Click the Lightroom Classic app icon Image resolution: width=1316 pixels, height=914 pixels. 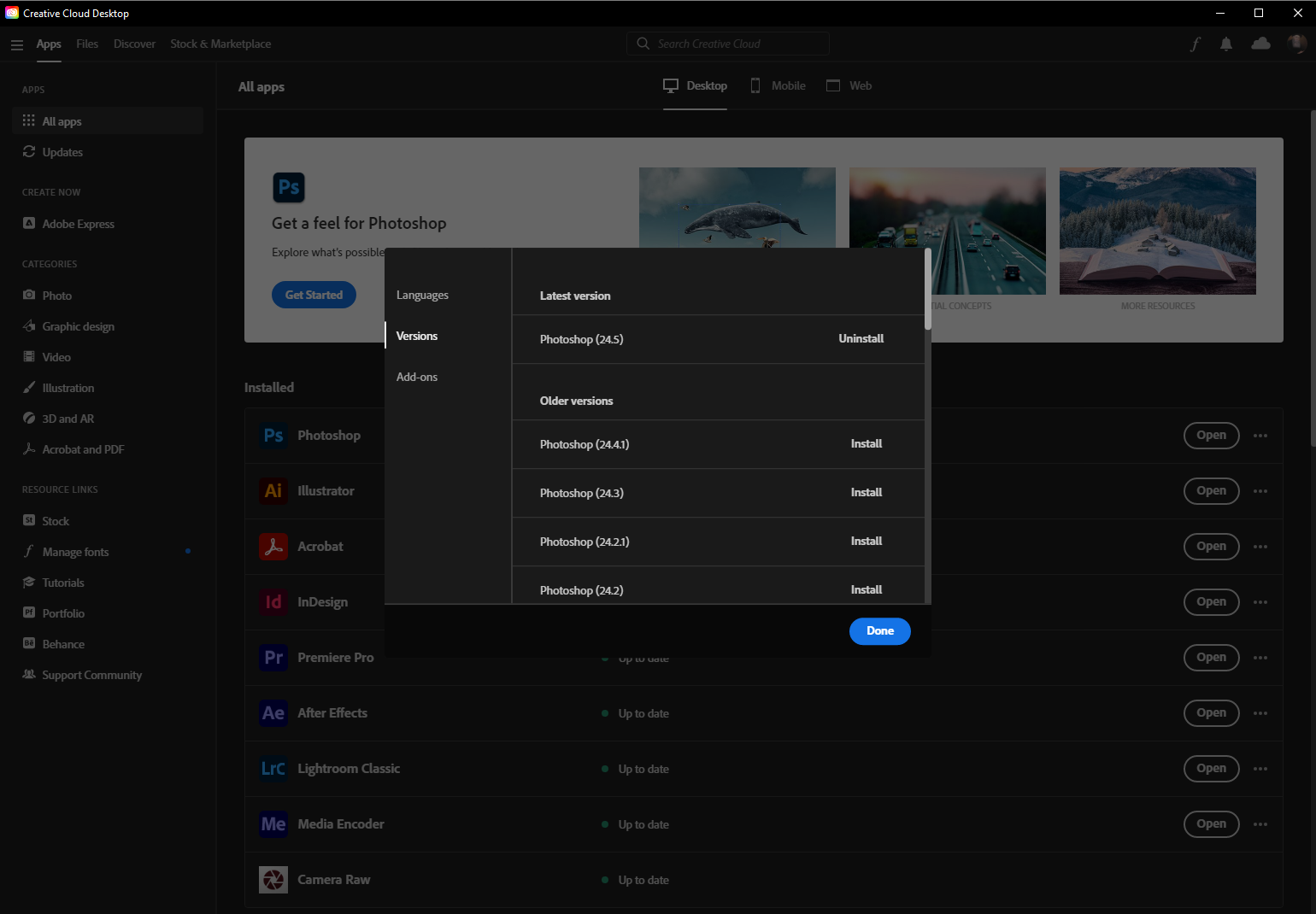[x=273, y=768]
